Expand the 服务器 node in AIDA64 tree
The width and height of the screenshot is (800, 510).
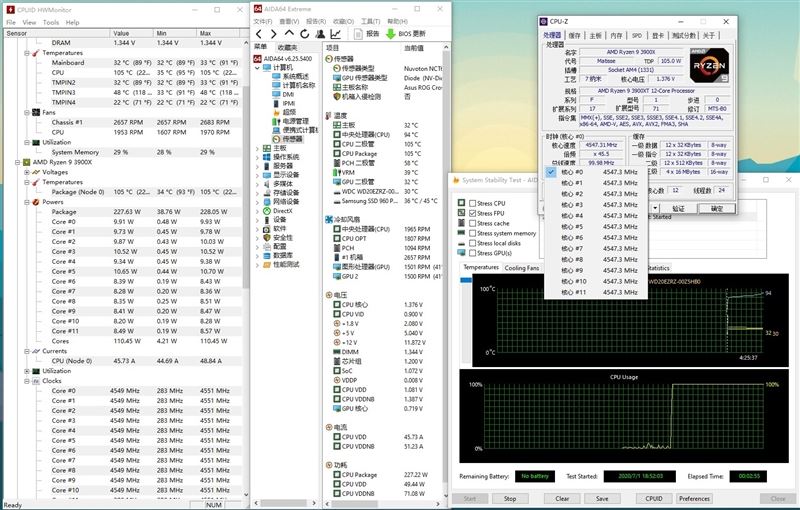tap(257, 166)
